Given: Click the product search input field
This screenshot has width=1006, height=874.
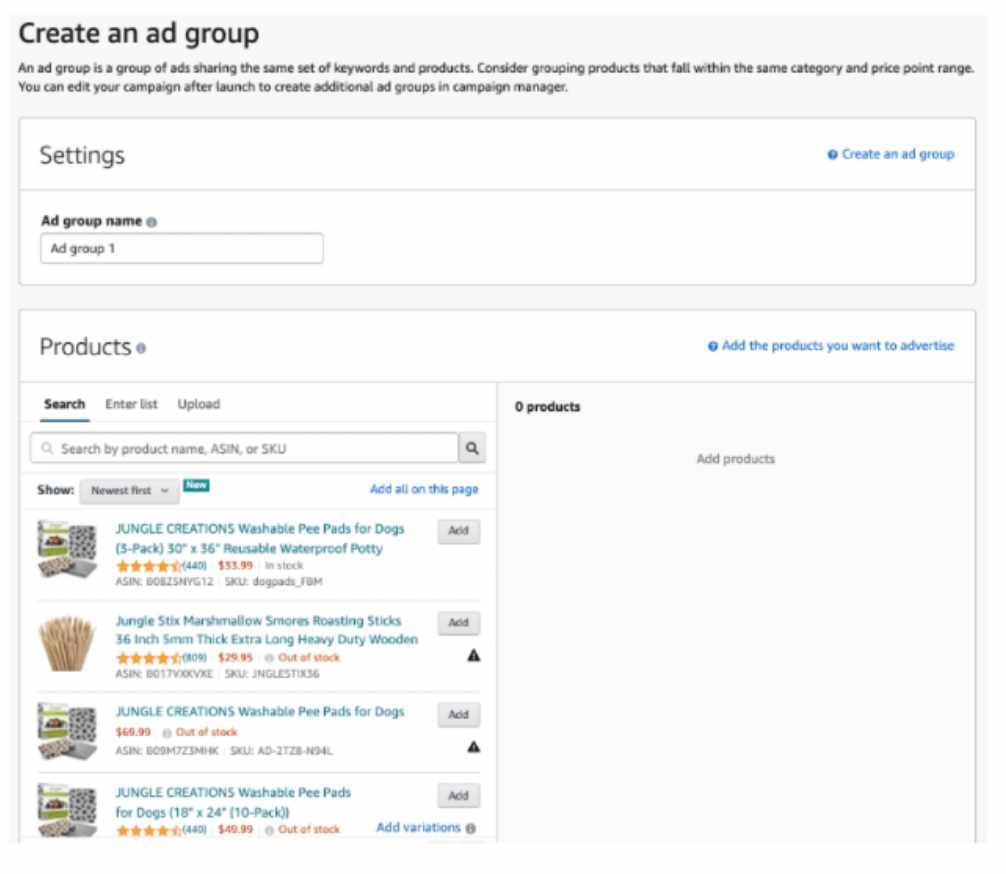Looking at the screenshot, I should pos(244,448).
